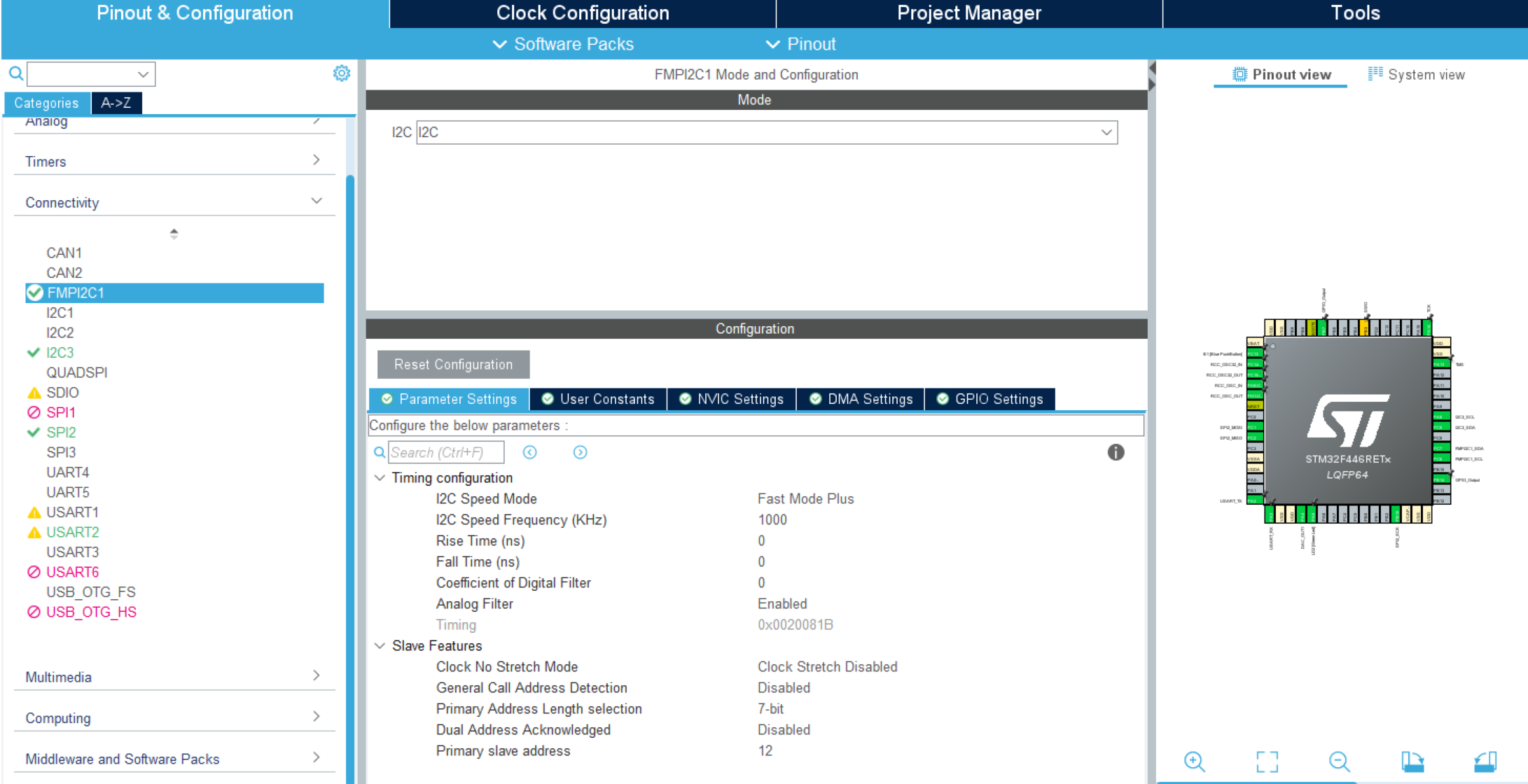Click the Reset Configuration button

click(x=452, y=365)
